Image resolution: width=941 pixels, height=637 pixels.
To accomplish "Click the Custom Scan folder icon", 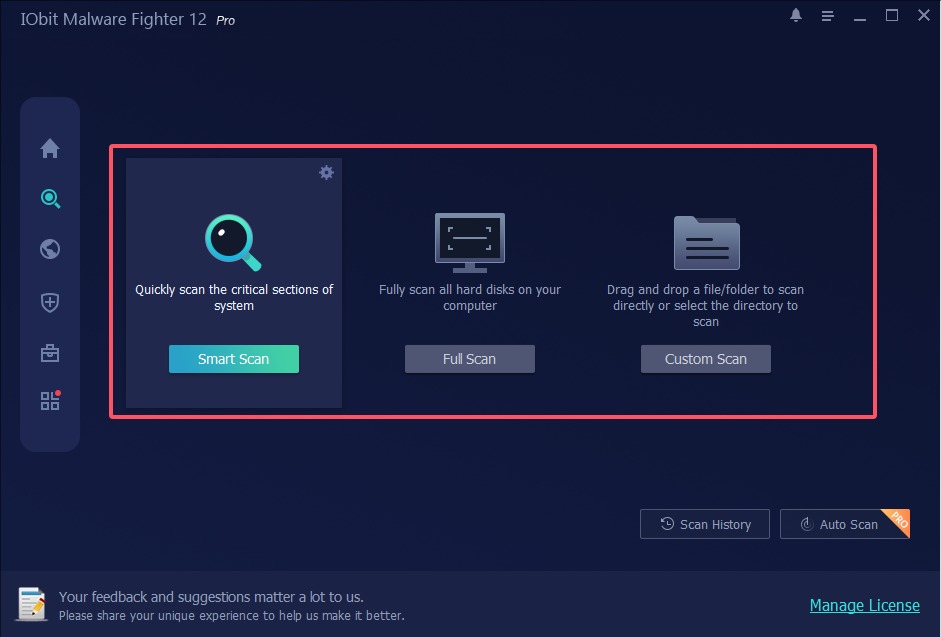I will click(706, 243).
